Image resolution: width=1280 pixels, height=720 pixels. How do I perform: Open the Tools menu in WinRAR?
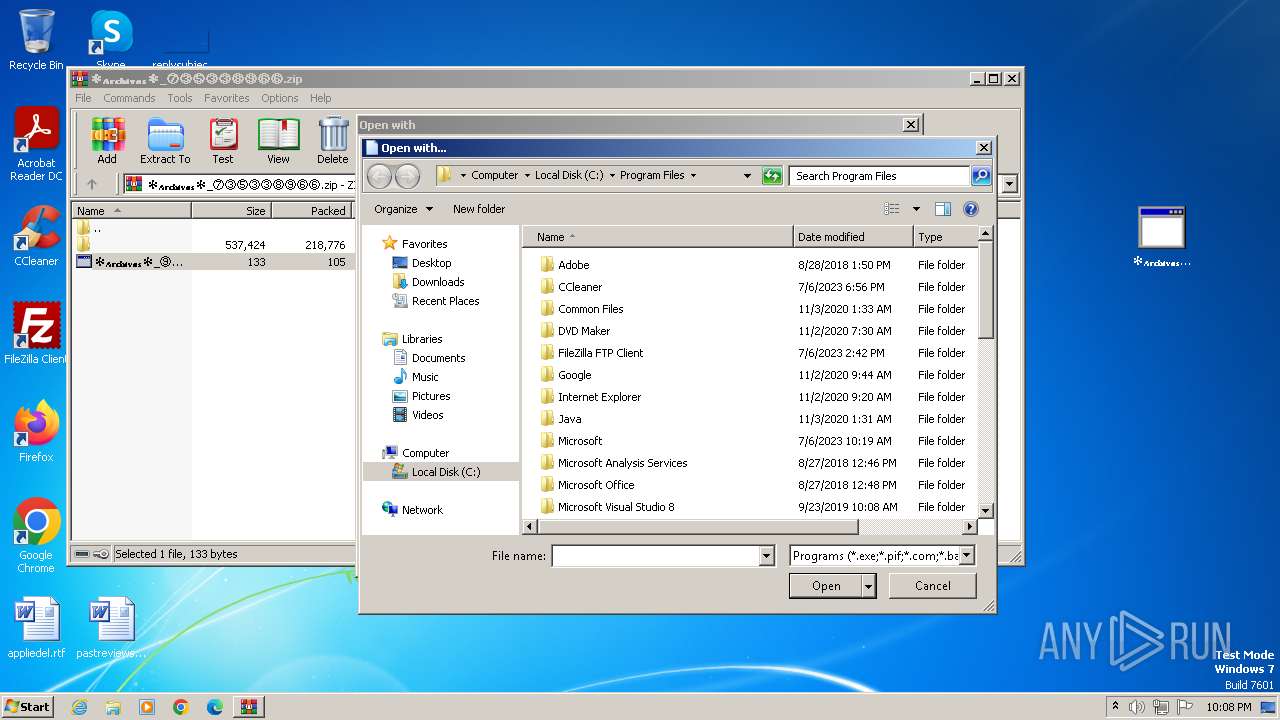pos(180,98)
